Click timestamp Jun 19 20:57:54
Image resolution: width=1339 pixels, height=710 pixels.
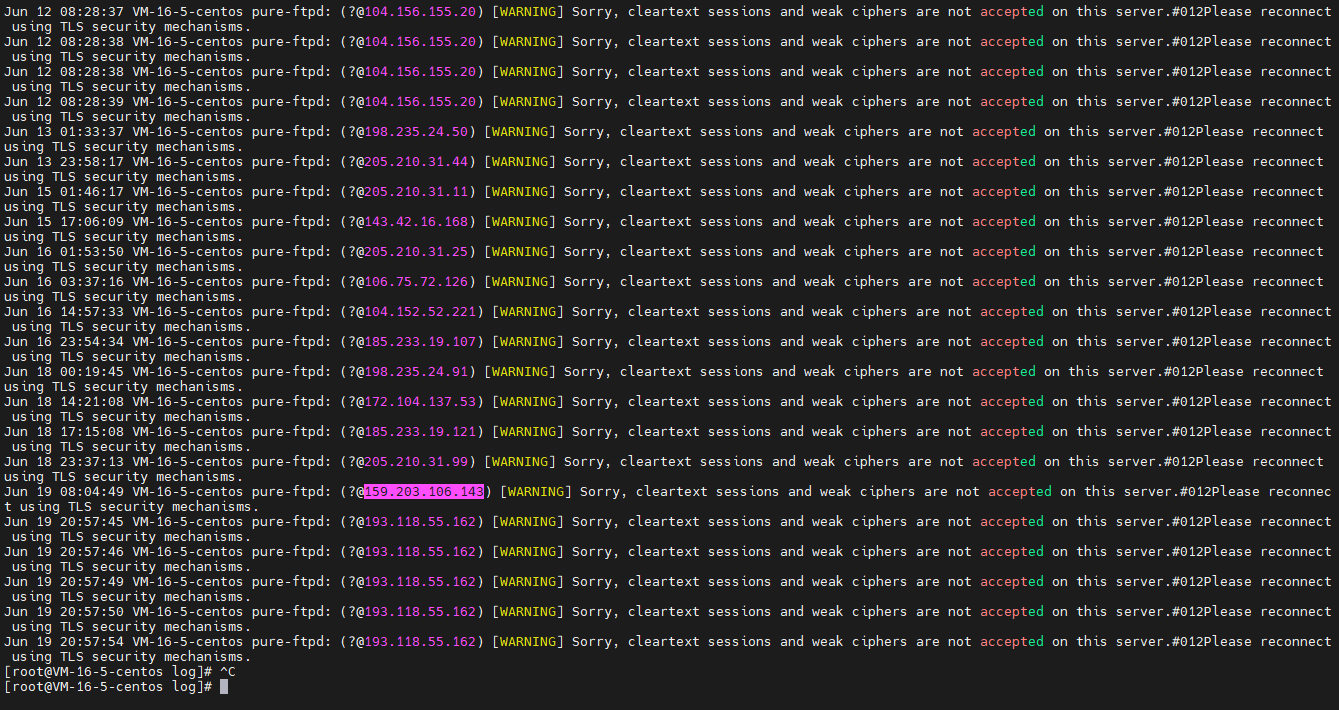point(64,642)
